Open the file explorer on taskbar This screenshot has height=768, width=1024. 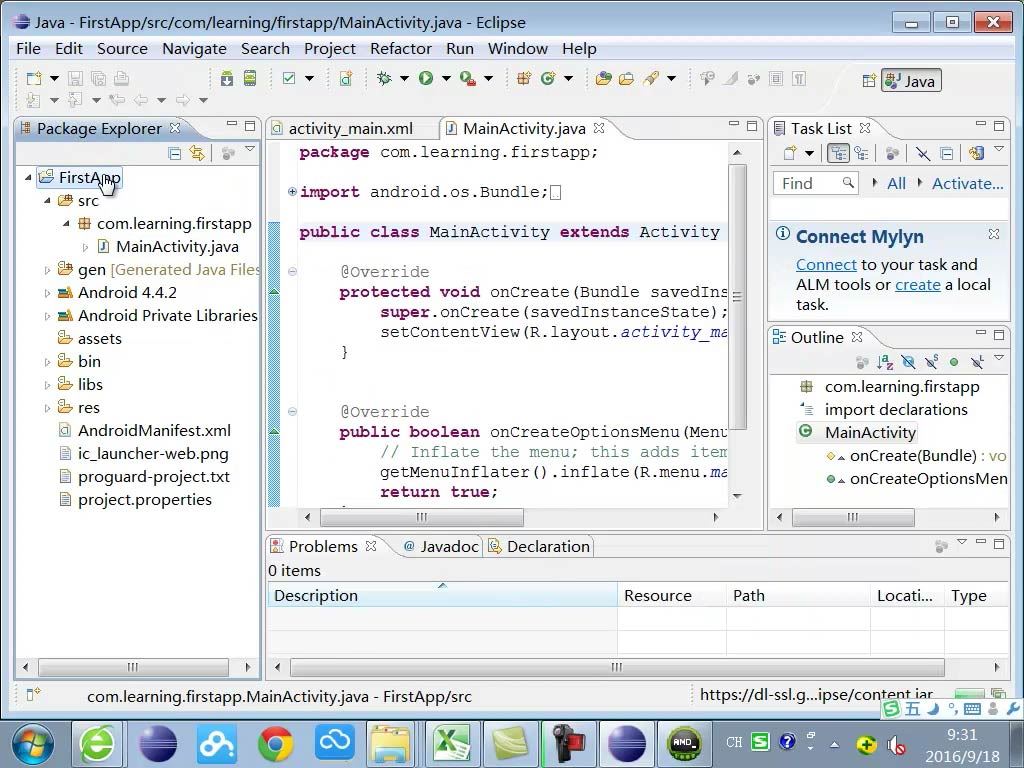click(392, 743)
